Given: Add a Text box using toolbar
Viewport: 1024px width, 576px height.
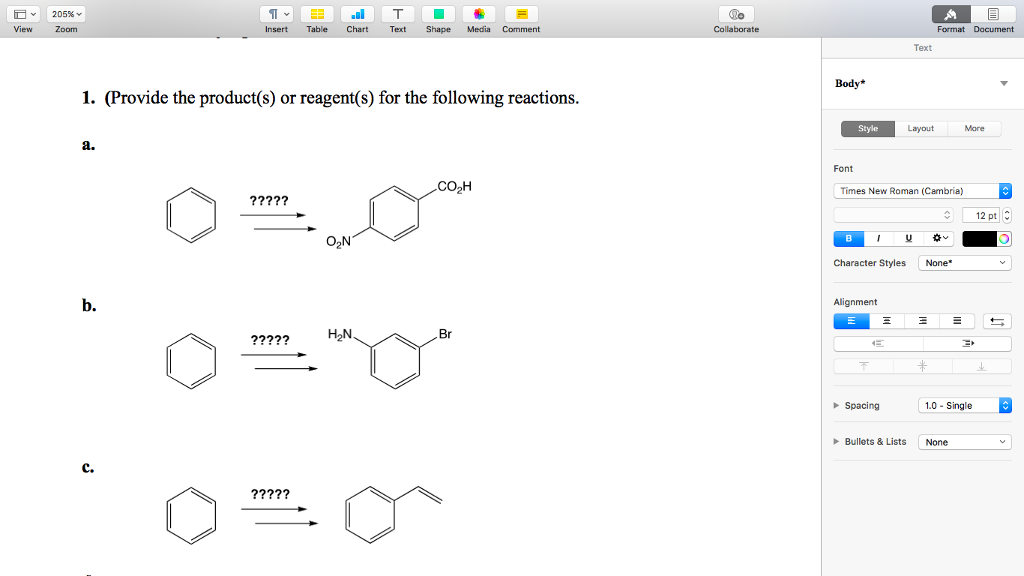Looking at the screenshot, I should tap(398, 15).
